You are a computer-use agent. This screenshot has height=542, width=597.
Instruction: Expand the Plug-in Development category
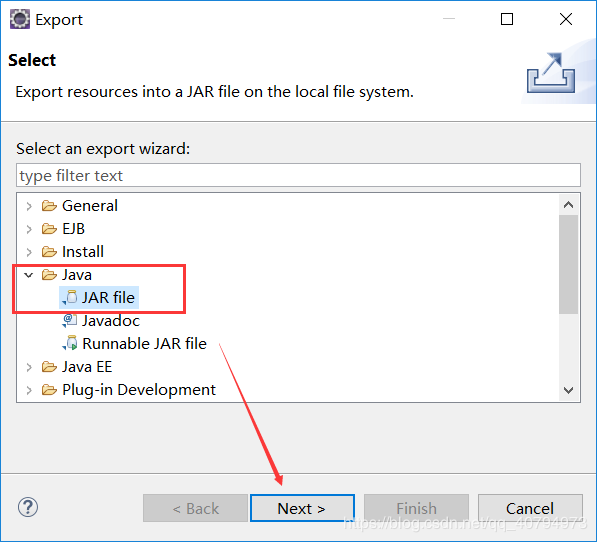click(x=29, y=390)
